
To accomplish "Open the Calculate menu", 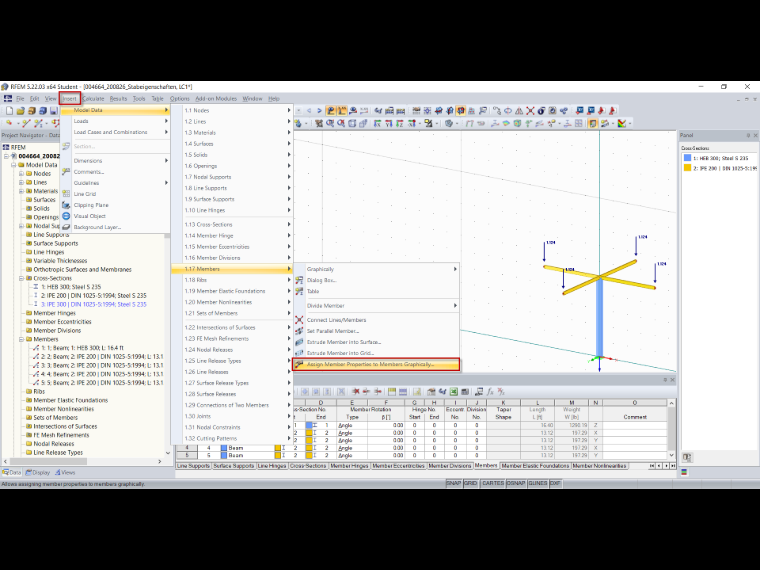I will click(x=93, y=98).
